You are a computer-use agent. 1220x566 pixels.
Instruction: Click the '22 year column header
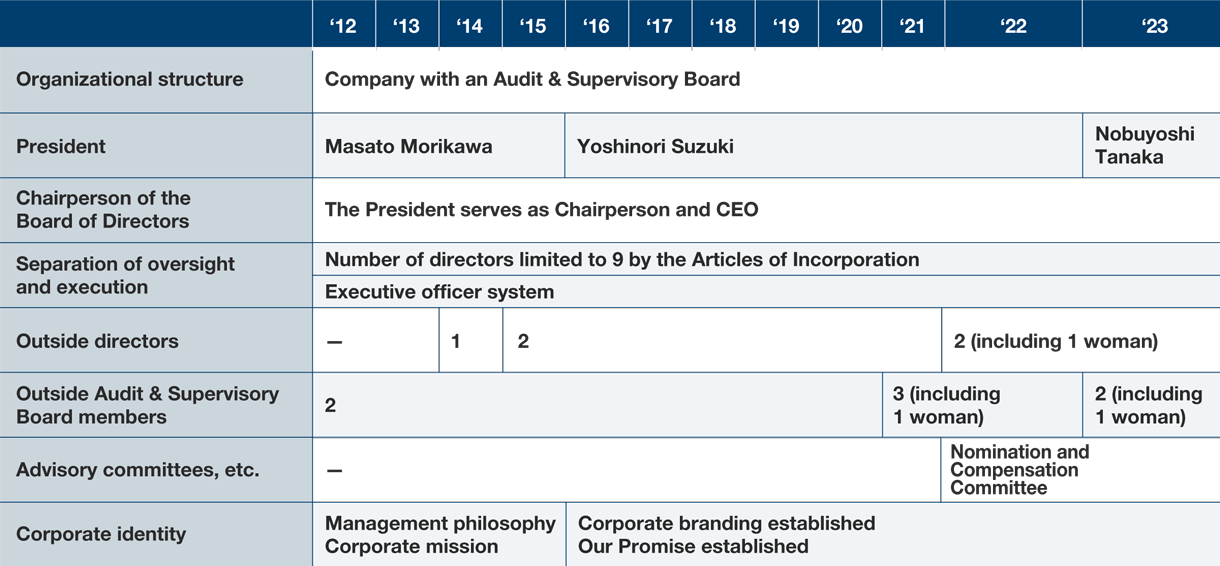pos(1013,25)
